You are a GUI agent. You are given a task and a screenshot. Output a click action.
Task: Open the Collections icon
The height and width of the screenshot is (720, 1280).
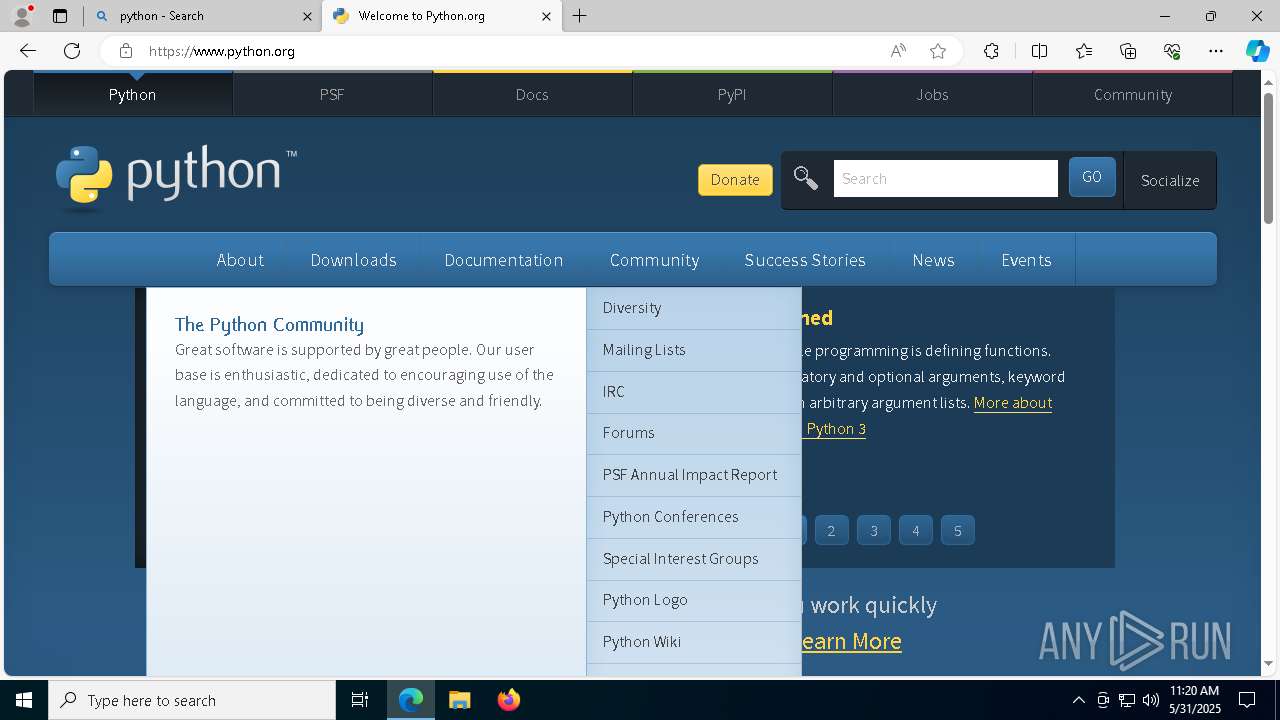click(x=1128, y=51)
